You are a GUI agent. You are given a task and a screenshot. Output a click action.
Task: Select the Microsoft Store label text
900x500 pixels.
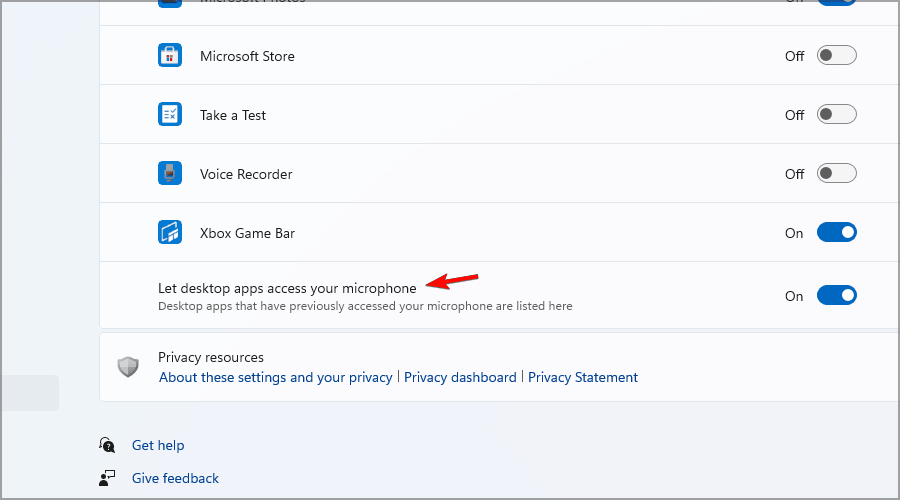coord(247,56)
